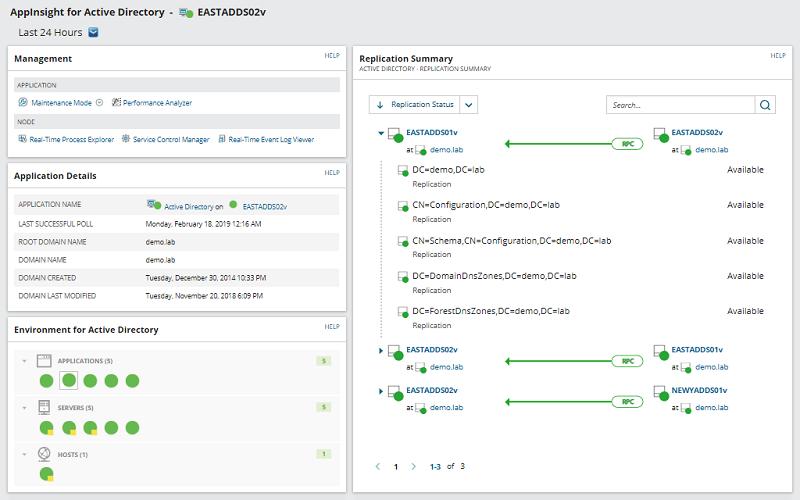
Task: Click the Applications count badge 5
Action: 323,361
